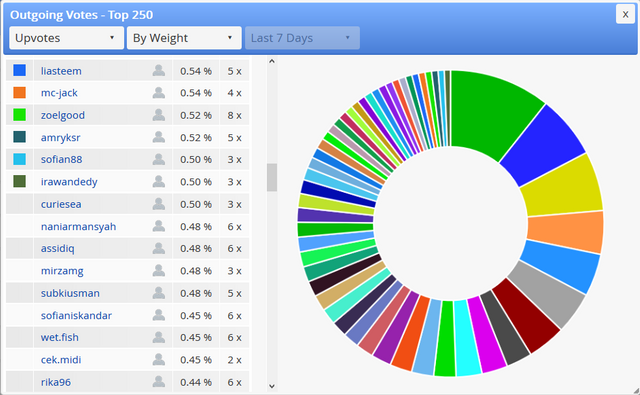The height and width of the screenshot is (395, 640).
Task: Open the Upvotes vote type dropdown
Action: 67,38
